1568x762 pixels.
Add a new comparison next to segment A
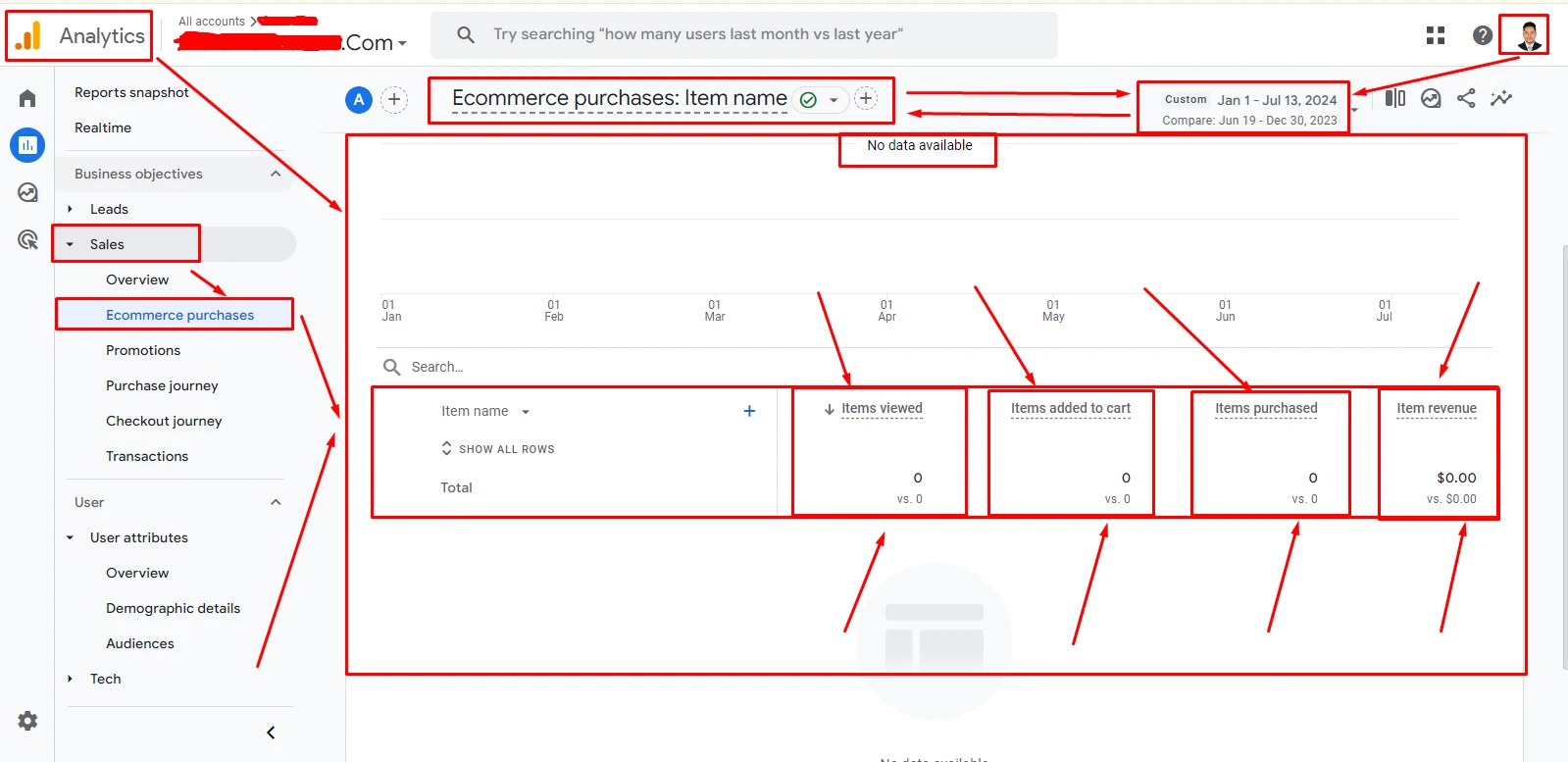[x=394, y=99]
